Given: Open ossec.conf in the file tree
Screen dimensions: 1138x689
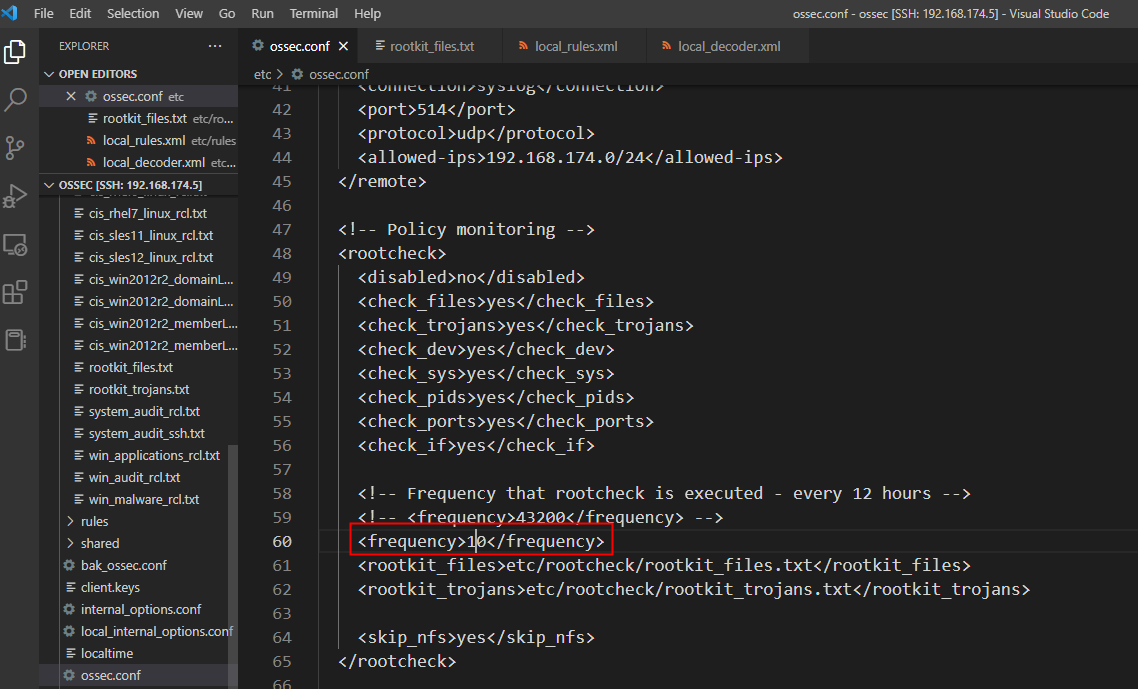Looking at the screenshot, I should (x=110, y=675).
